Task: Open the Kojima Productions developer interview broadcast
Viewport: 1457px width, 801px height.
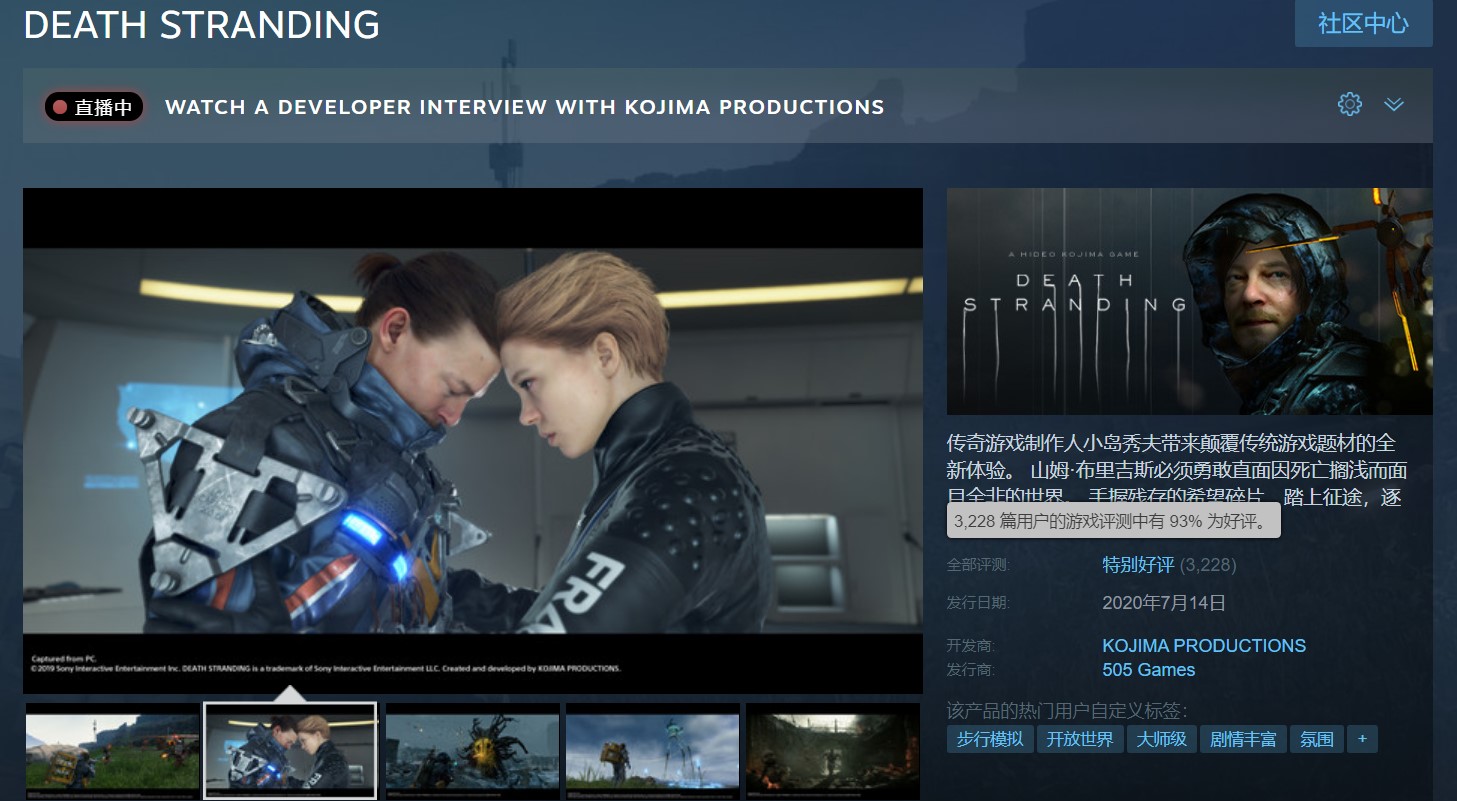Action: [x=525, y=107]
